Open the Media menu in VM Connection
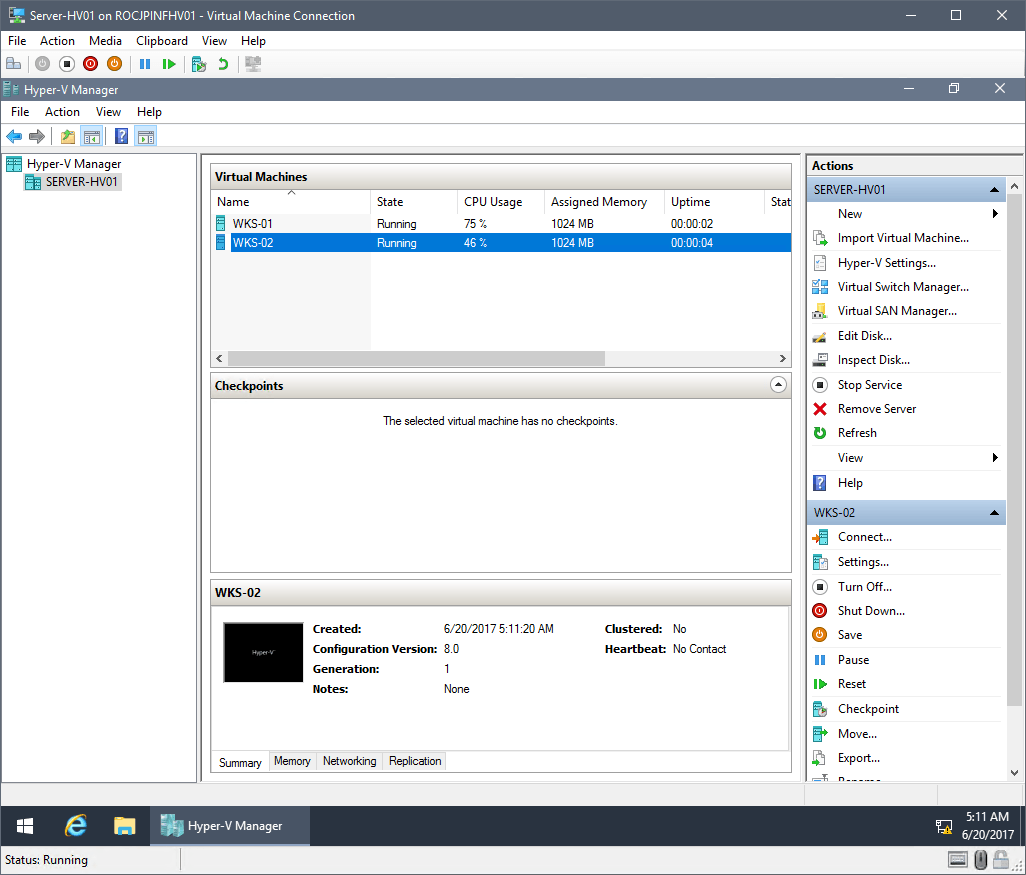 click(105, 41)
